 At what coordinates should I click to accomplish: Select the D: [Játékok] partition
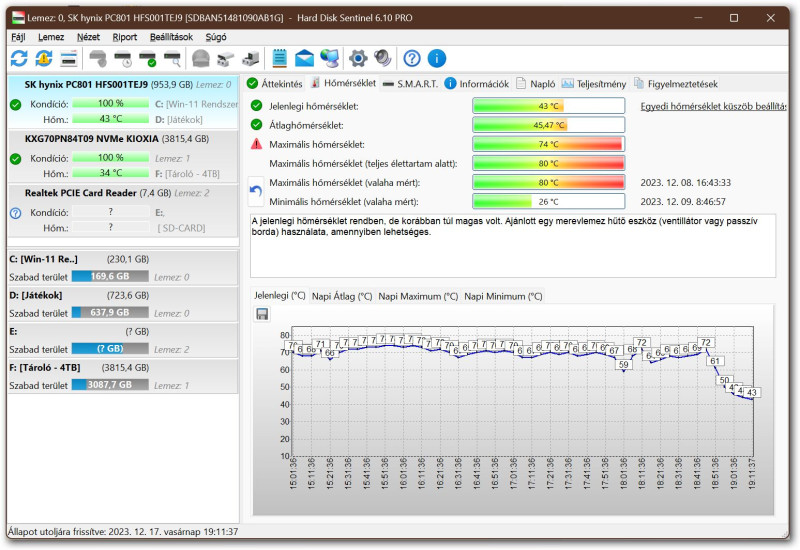(x=123, y=304)
